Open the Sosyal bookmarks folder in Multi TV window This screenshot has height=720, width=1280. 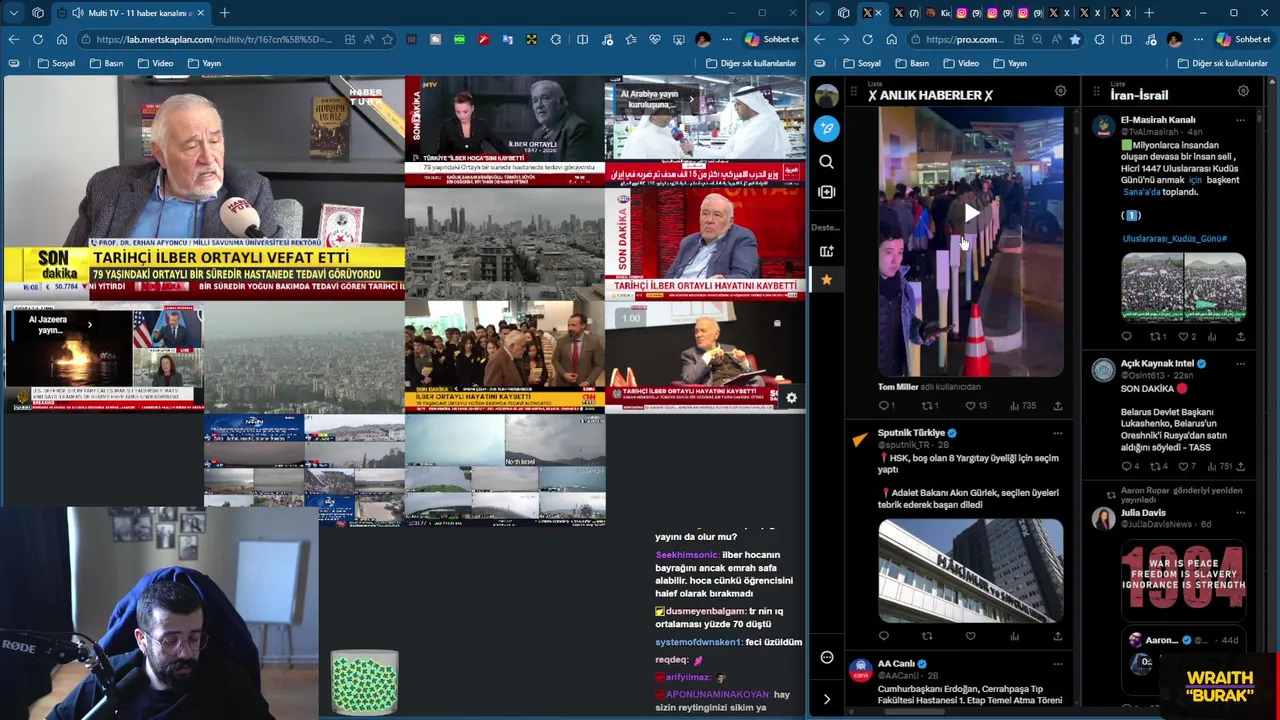tap(56, 63)
